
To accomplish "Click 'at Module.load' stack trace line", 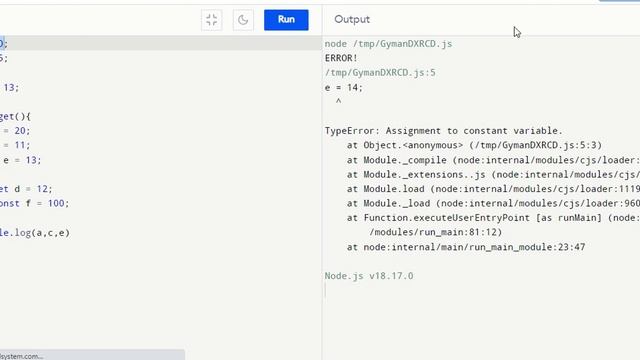I will (493, 189).
